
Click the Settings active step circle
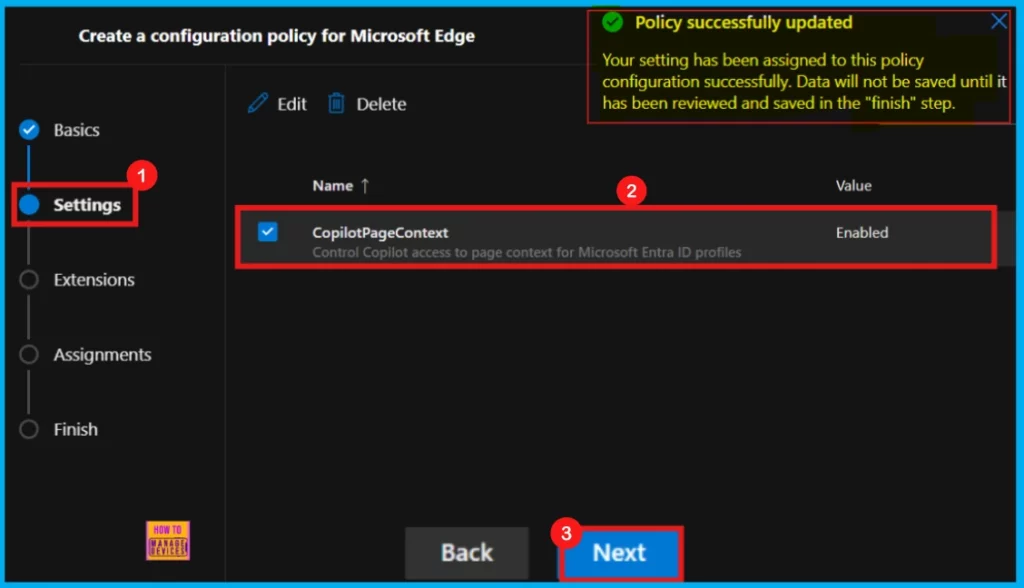point(29,204)
